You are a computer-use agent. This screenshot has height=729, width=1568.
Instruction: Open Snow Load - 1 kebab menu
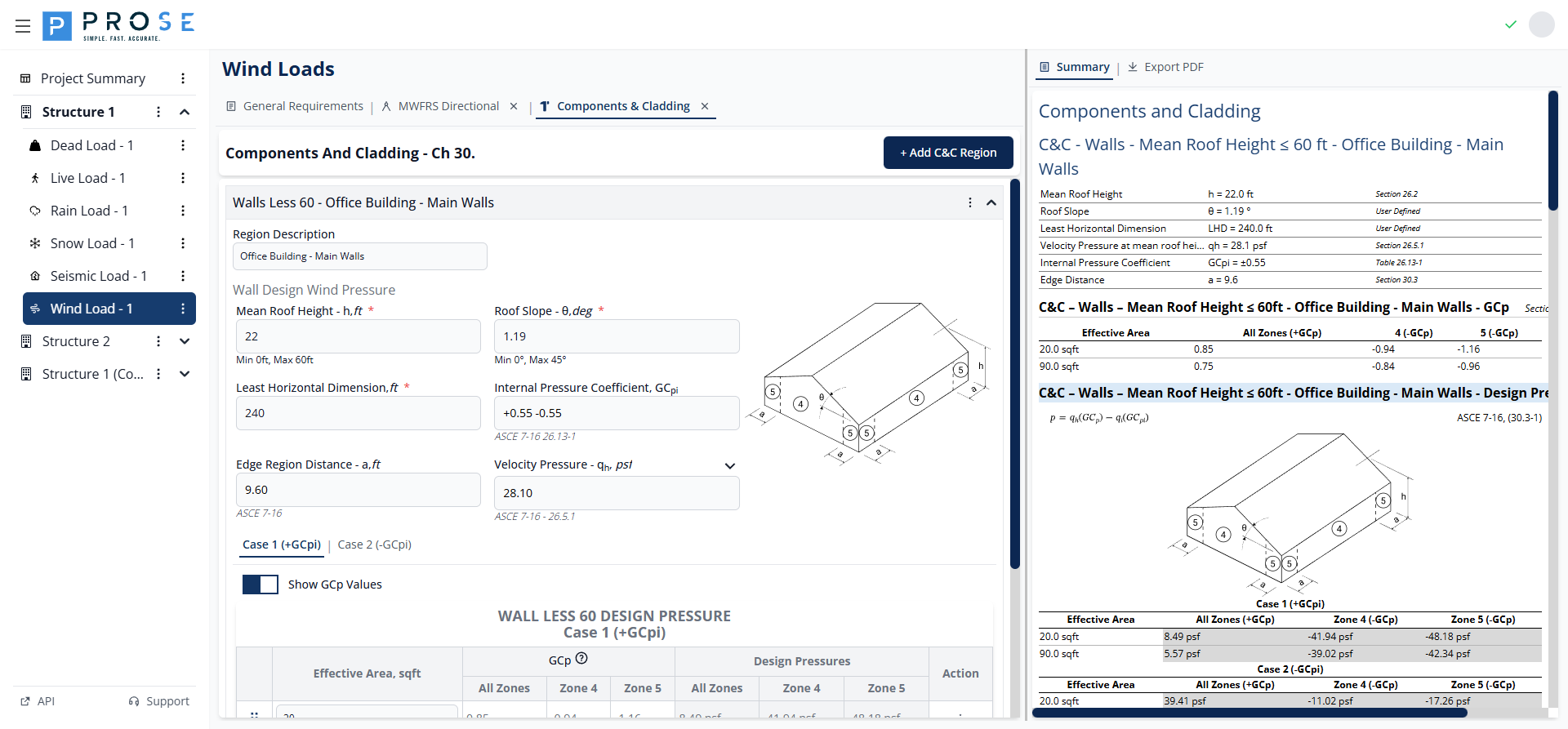pyautogui.click(x=183, y=243)
